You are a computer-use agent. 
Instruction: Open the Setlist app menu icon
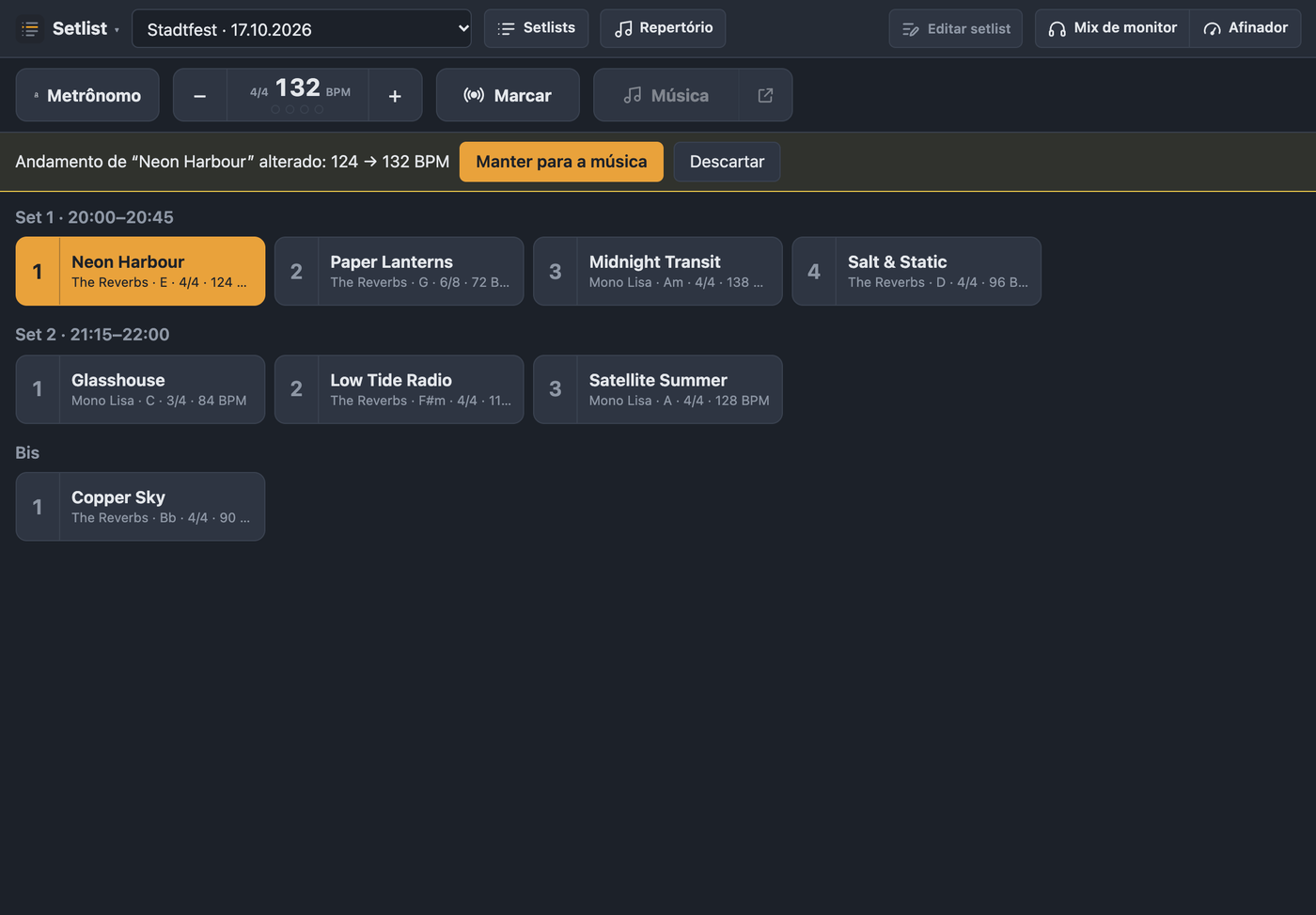point(30,29)
